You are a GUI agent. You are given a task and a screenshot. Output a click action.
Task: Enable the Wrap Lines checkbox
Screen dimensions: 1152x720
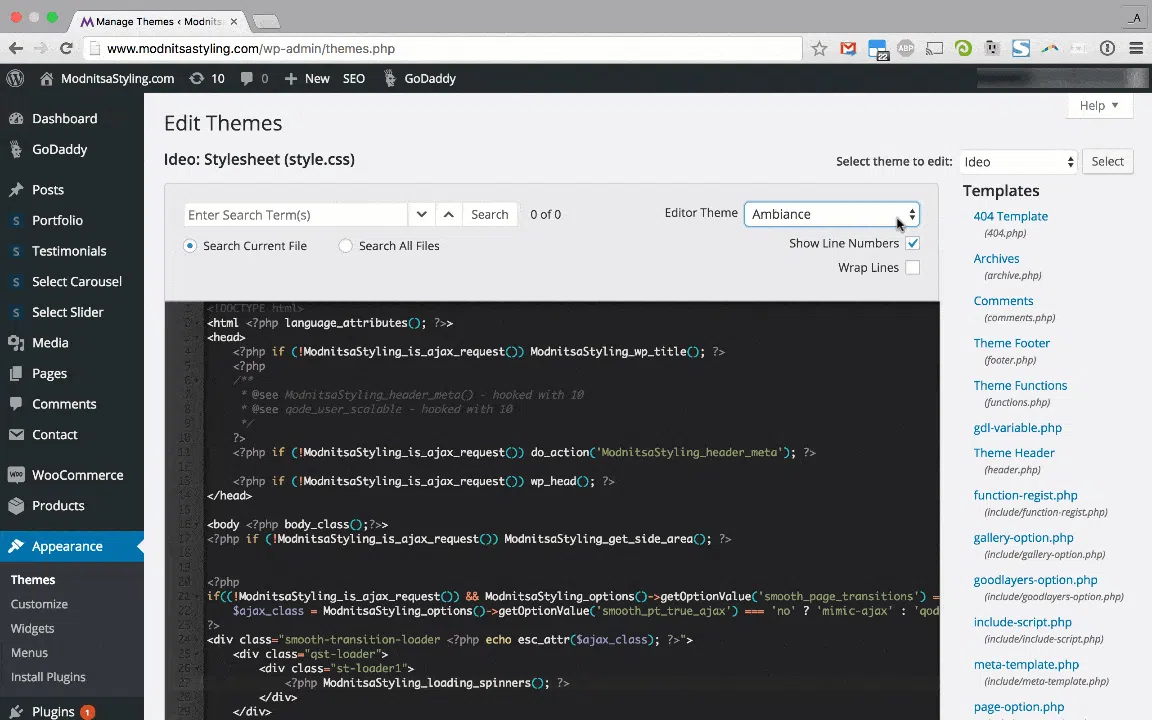pyautogui.click(x=912, y=267)
